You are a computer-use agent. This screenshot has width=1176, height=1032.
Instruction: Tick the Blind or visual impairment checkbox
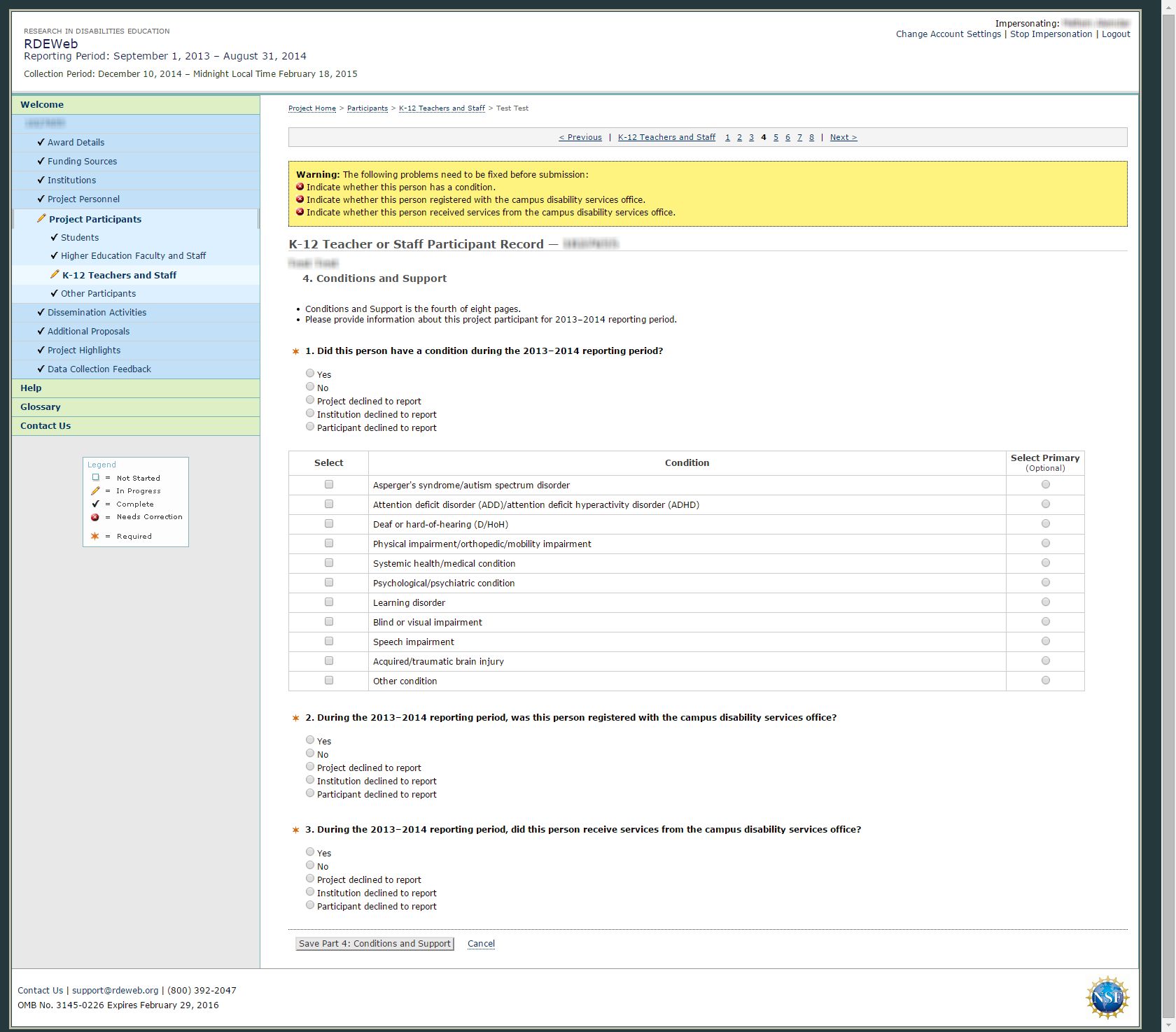[x=329, y=622]
